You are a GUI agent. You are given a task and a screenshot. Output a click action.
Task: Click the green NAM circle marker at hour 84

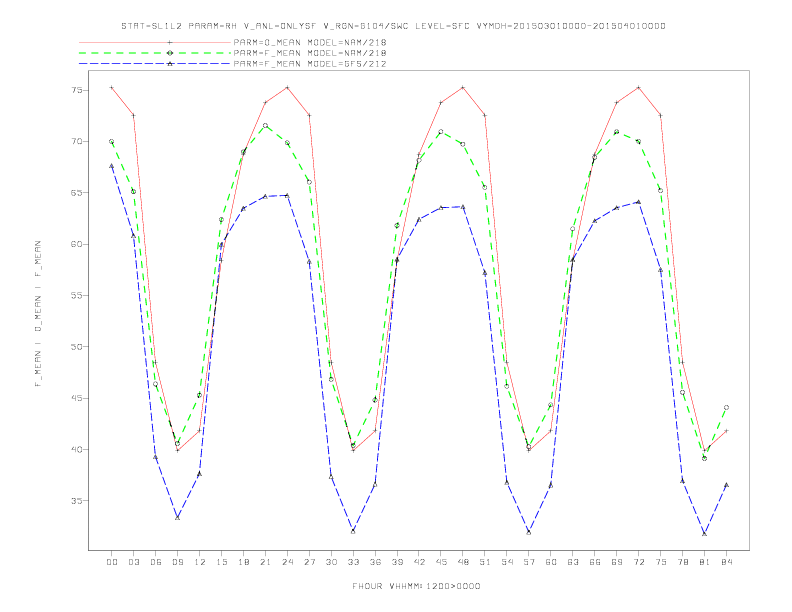click(x=726, y=407)
